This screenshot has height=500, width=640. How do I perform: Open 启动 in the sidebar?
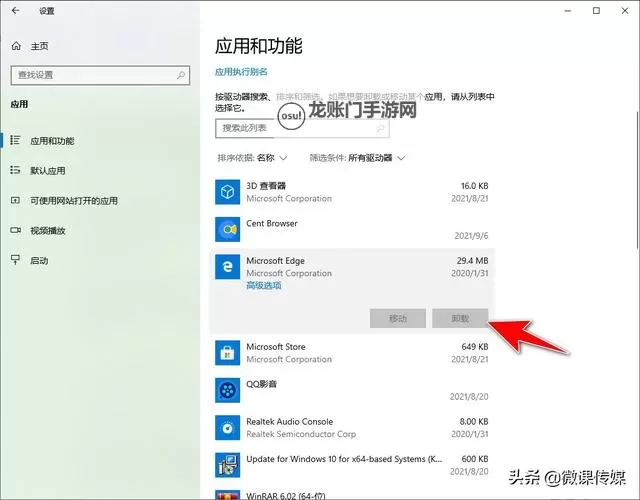39,261
